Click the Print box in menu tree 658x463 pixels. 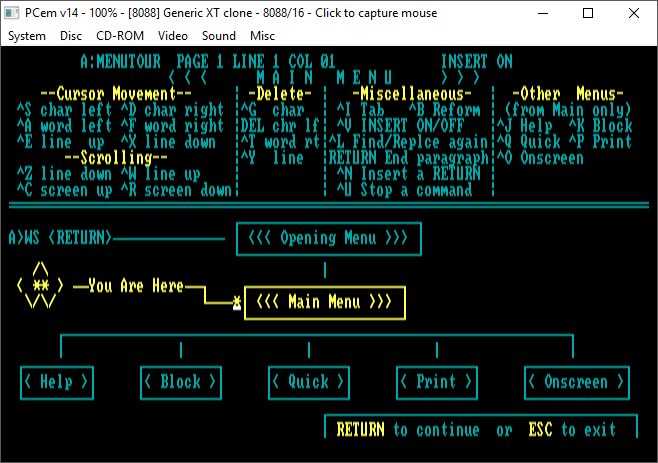(437, 382)
